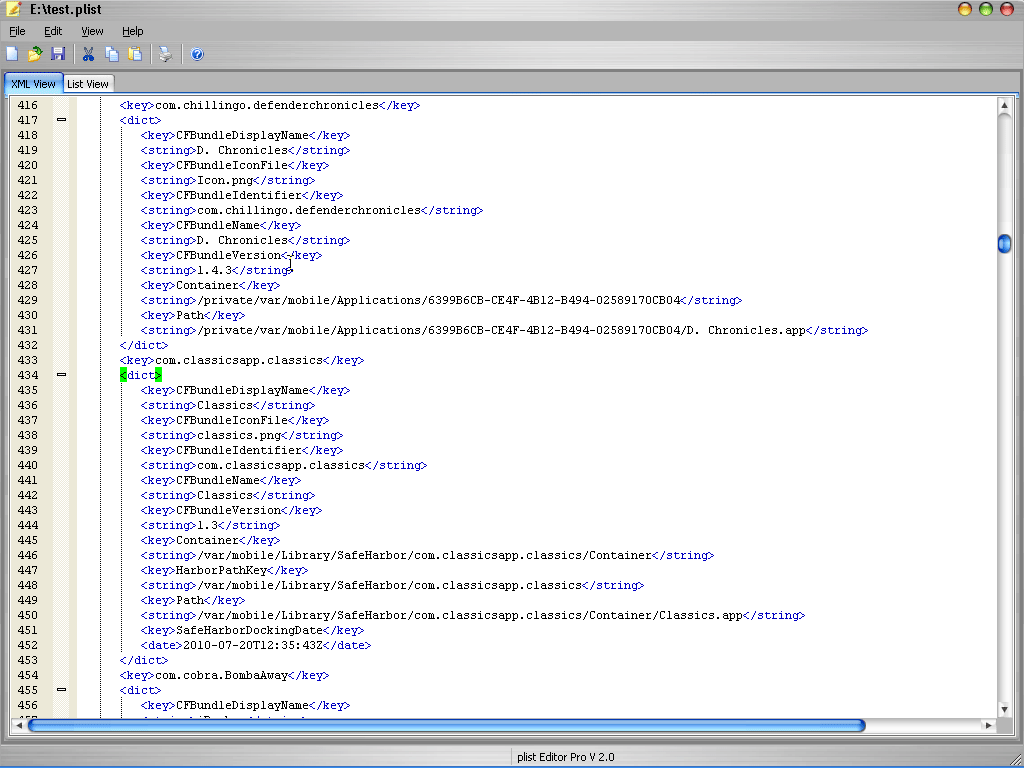Open the Edit menu
1024x768 pixels.
coord(52,31)
